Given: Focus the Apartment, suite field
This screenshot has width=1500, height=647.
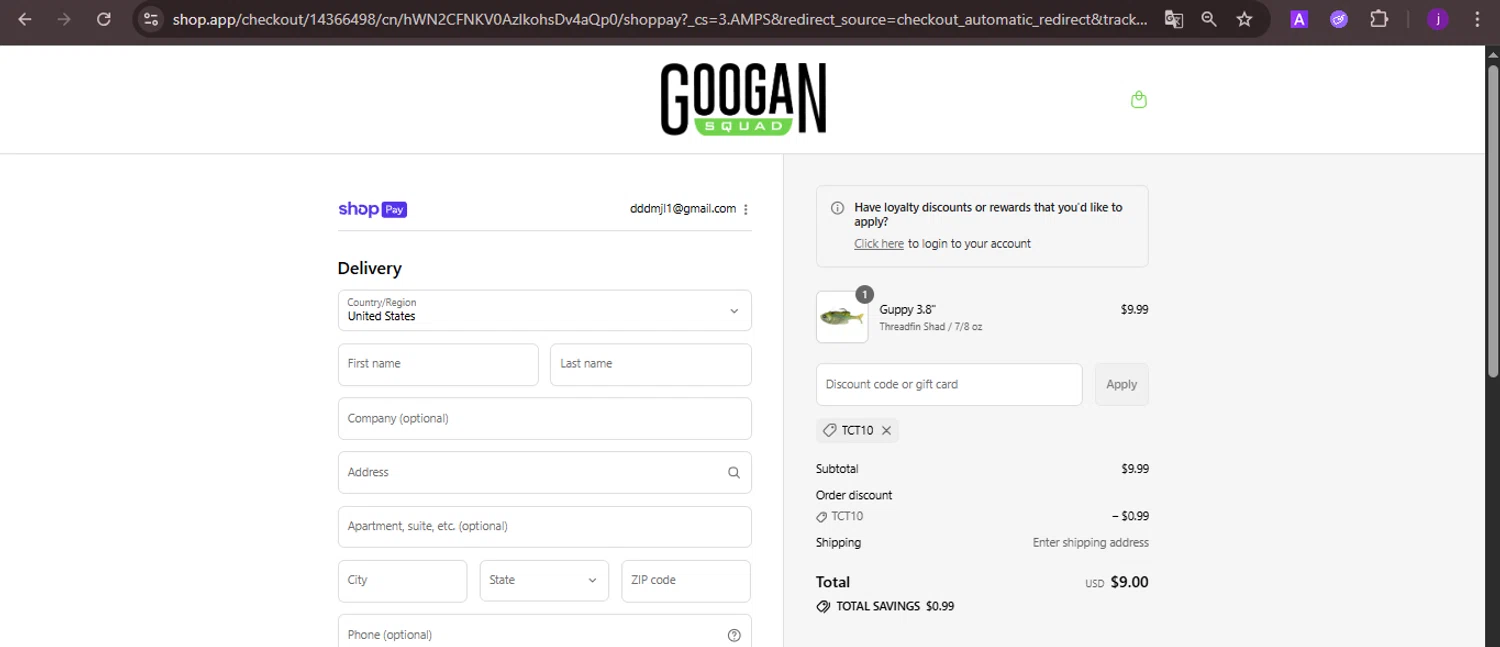Looking at the screenshot, I should click(x=545, y=526).
